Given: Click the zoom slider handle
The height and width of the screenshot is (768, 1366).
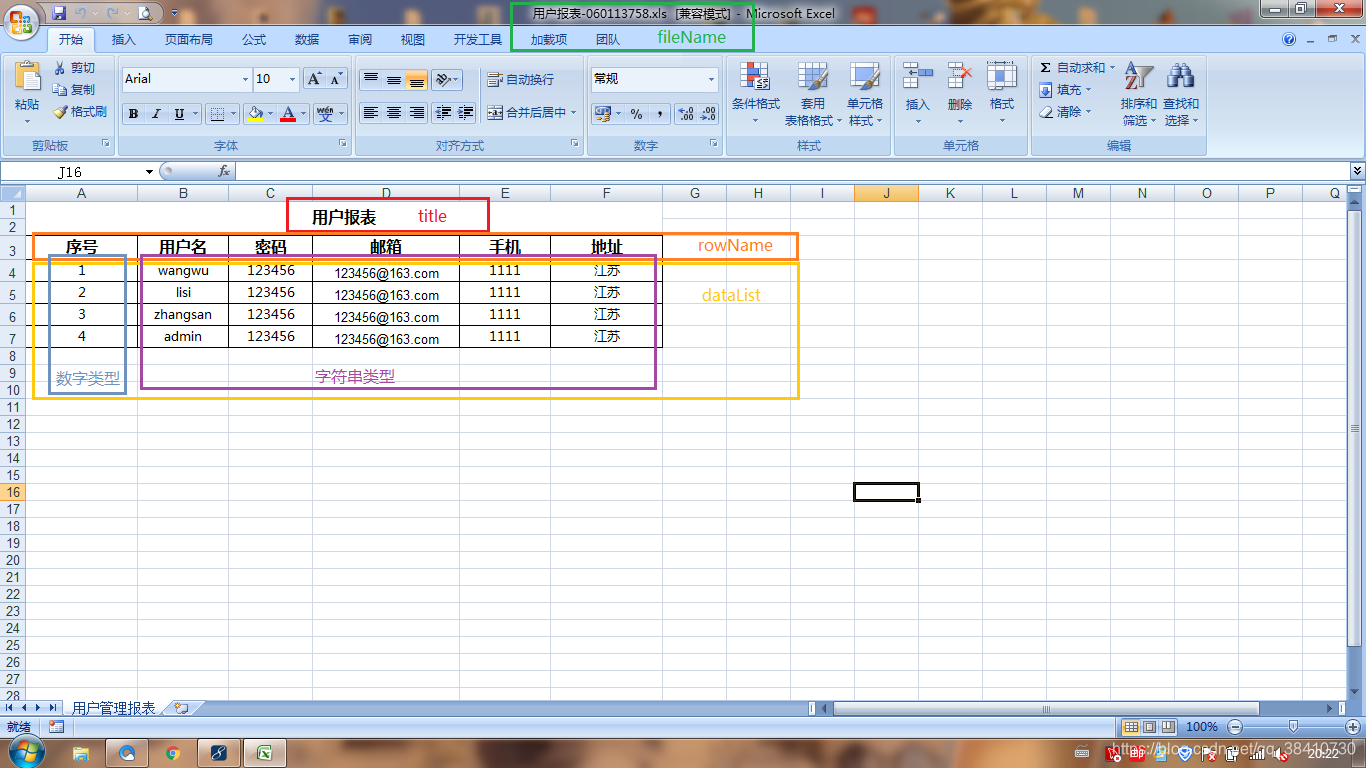Looking at the screenshot, I should [x=1293, y=727].
